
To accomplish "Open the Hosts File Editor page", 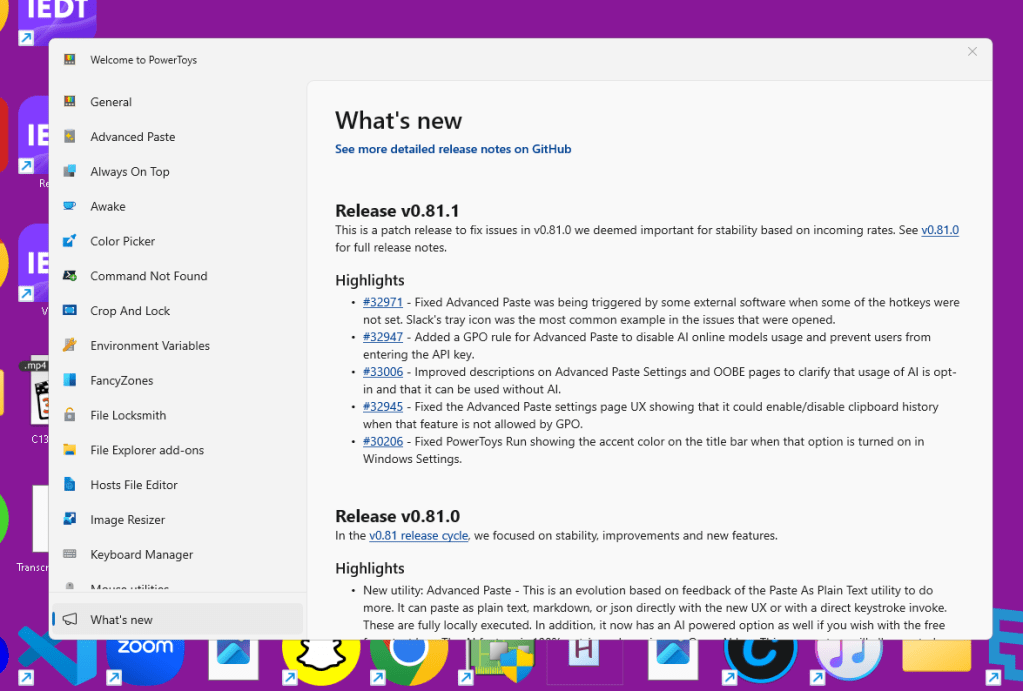I will pyautogui.click(x=177, y=485).
